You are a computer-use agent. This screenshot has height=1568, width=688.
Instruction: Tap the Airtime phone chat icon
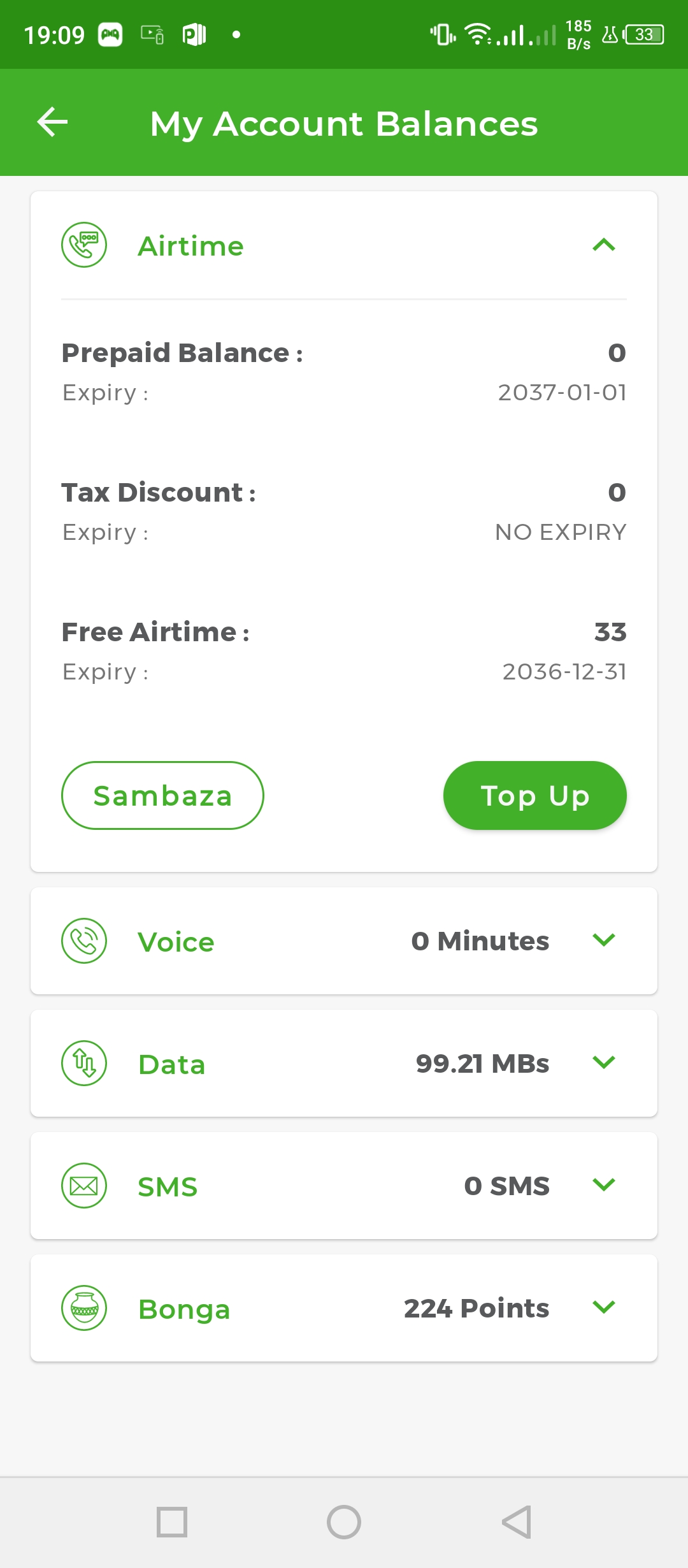84,245
